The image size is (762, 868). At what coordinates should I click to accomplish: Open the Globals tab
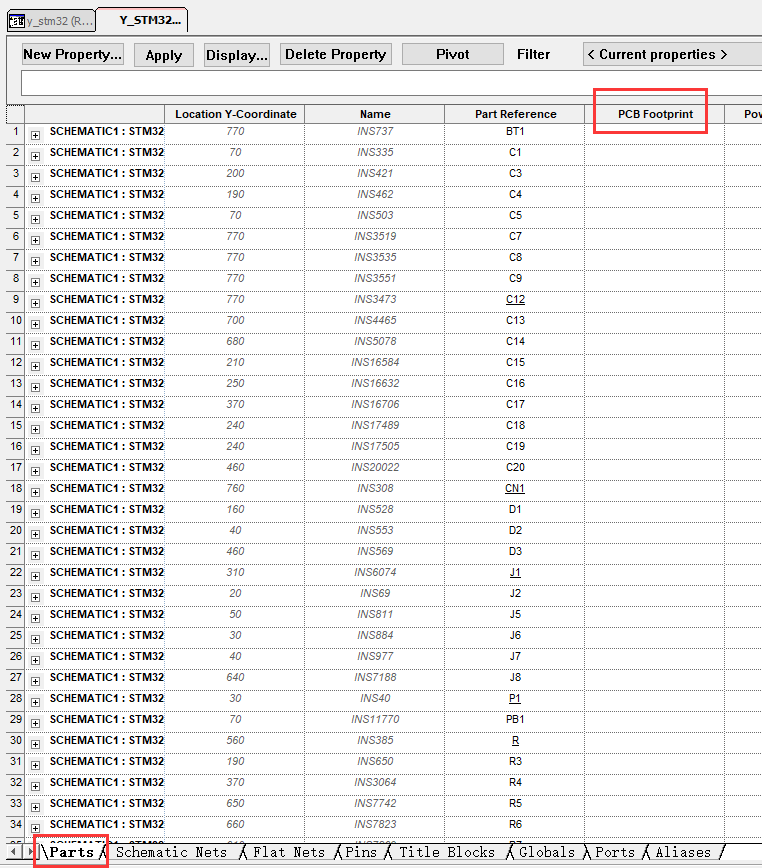point(547,852)
